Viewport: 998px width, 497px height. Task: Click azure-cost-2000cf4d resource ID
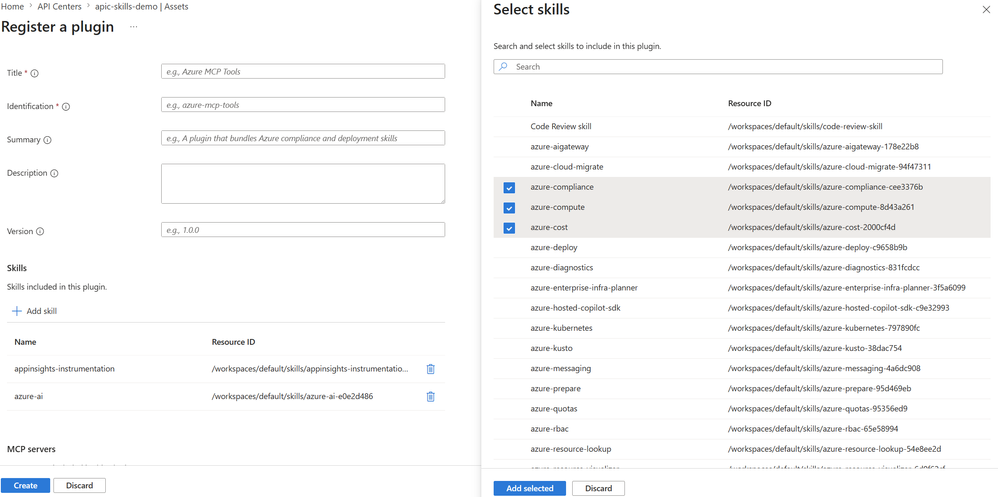812,228
